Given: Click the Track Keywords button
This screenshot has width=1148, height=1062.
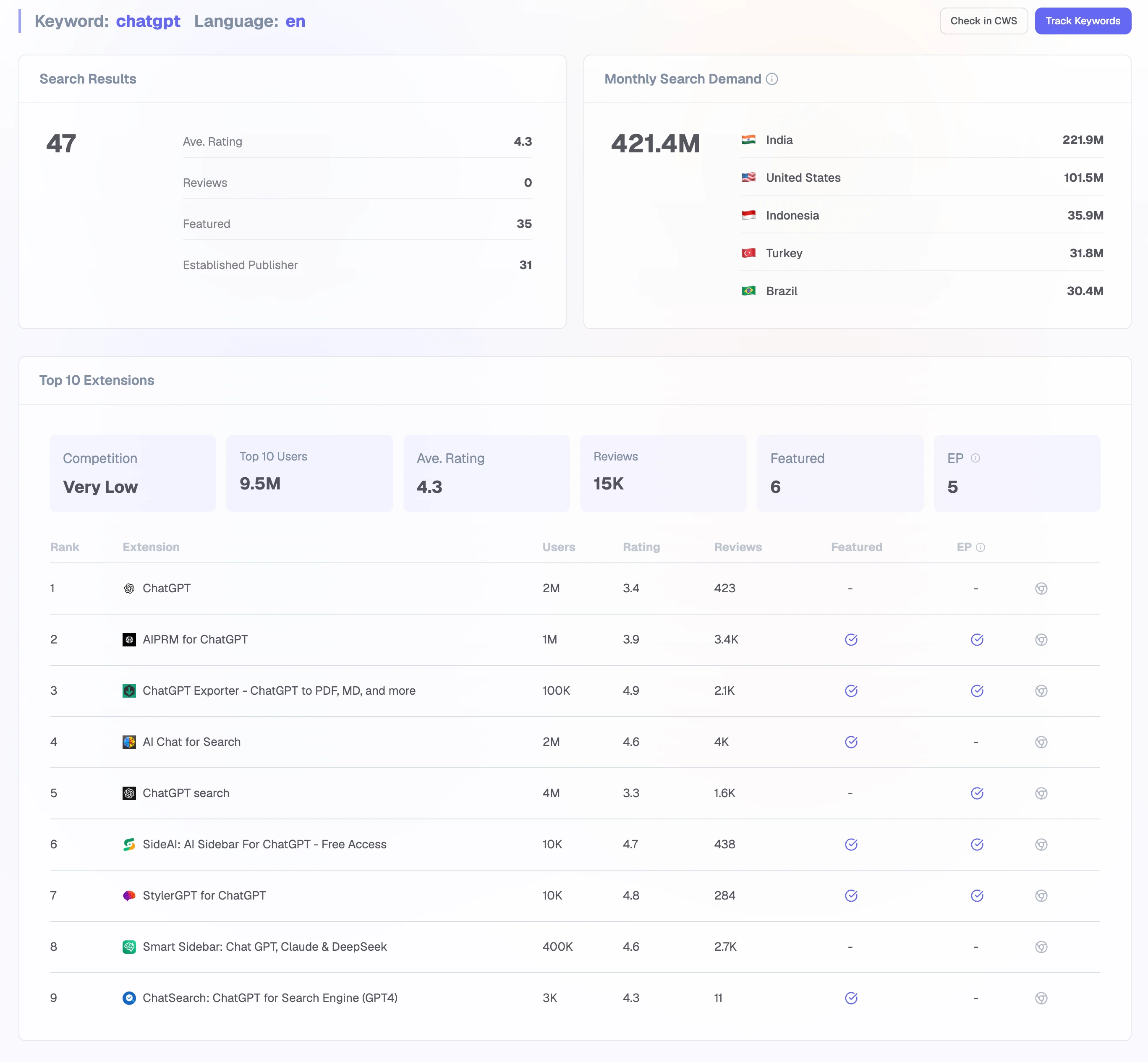Looking at the screenshot, I should (1083, 21).
